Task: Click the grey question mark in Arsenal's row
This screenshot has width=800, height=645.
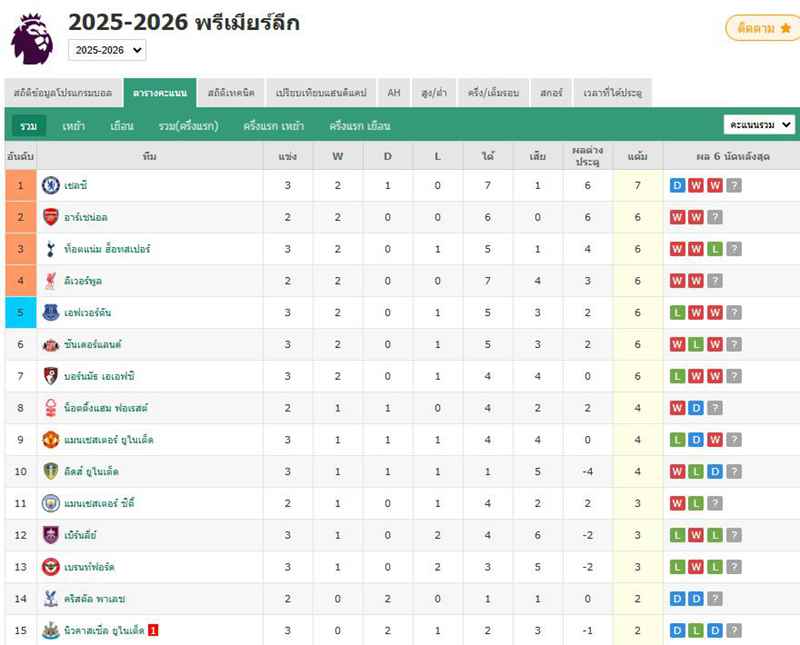Action: (715, 217)
